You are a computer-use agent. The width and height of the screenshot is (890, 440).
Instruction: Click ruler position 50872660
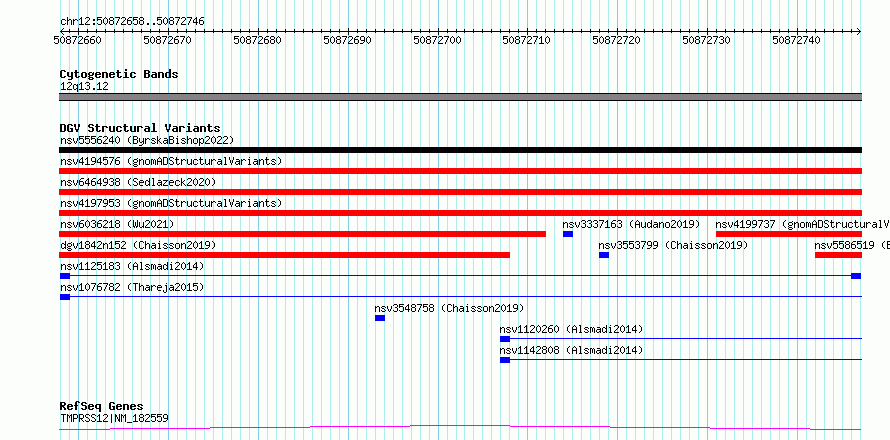78,40
